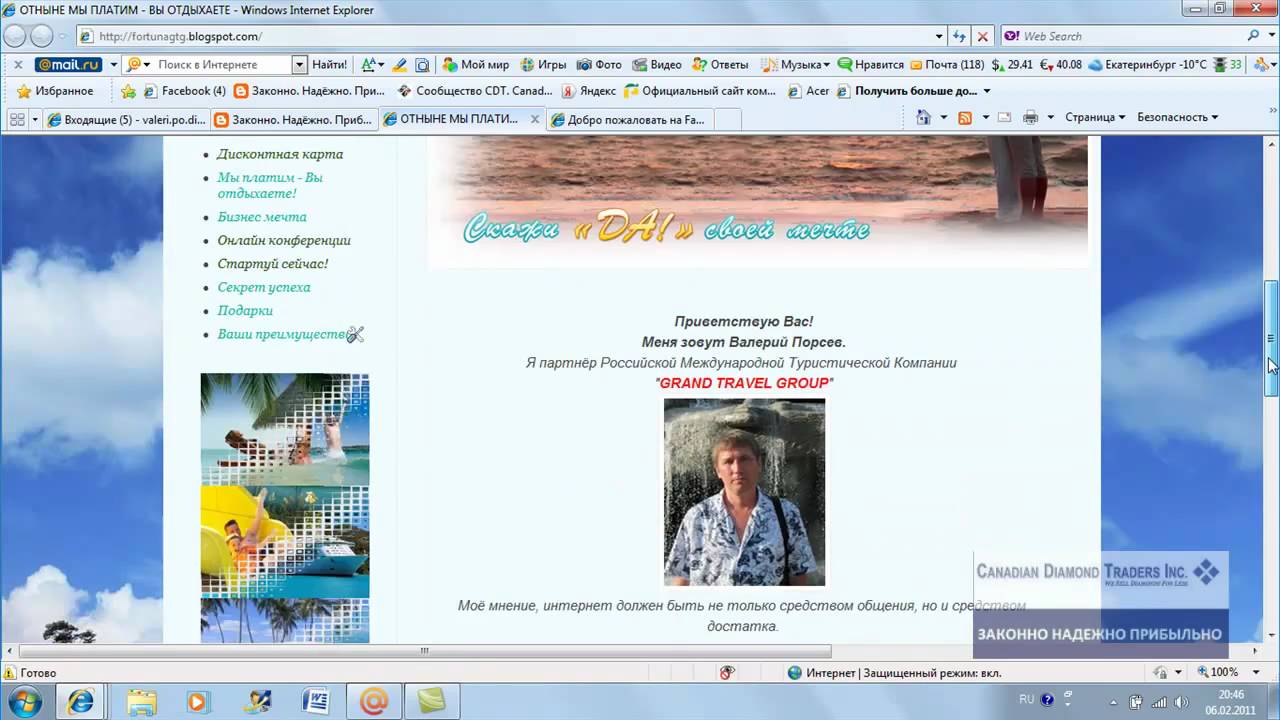Expand the address bar history dropdown
This screenshot has height=720, width=1280.
(x=939, y=36)
